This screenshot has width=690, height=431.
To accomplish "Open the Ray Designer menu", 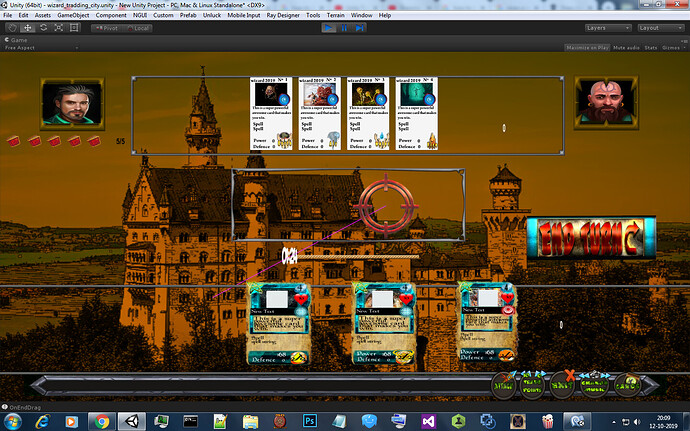I will (283, 15).
